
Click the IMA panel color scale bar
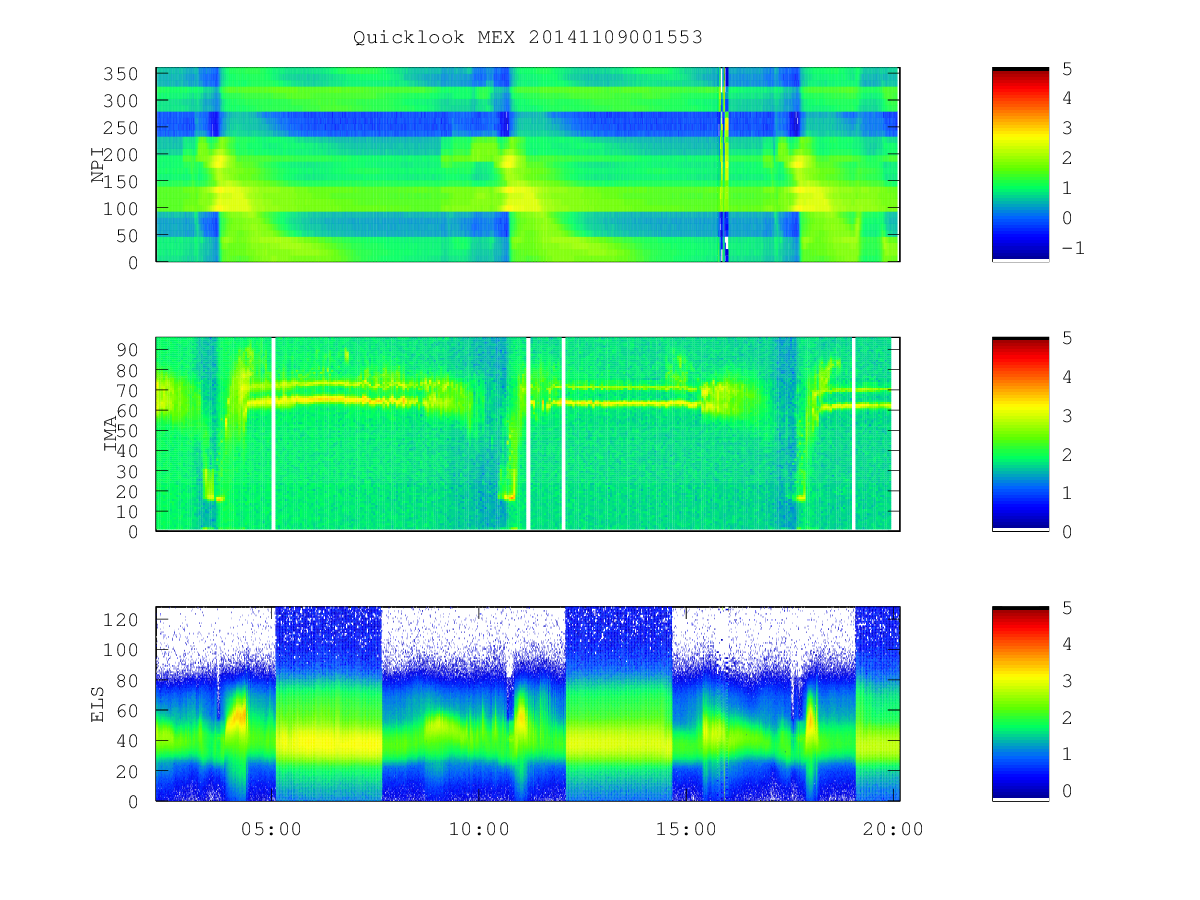click(1020, 433)
